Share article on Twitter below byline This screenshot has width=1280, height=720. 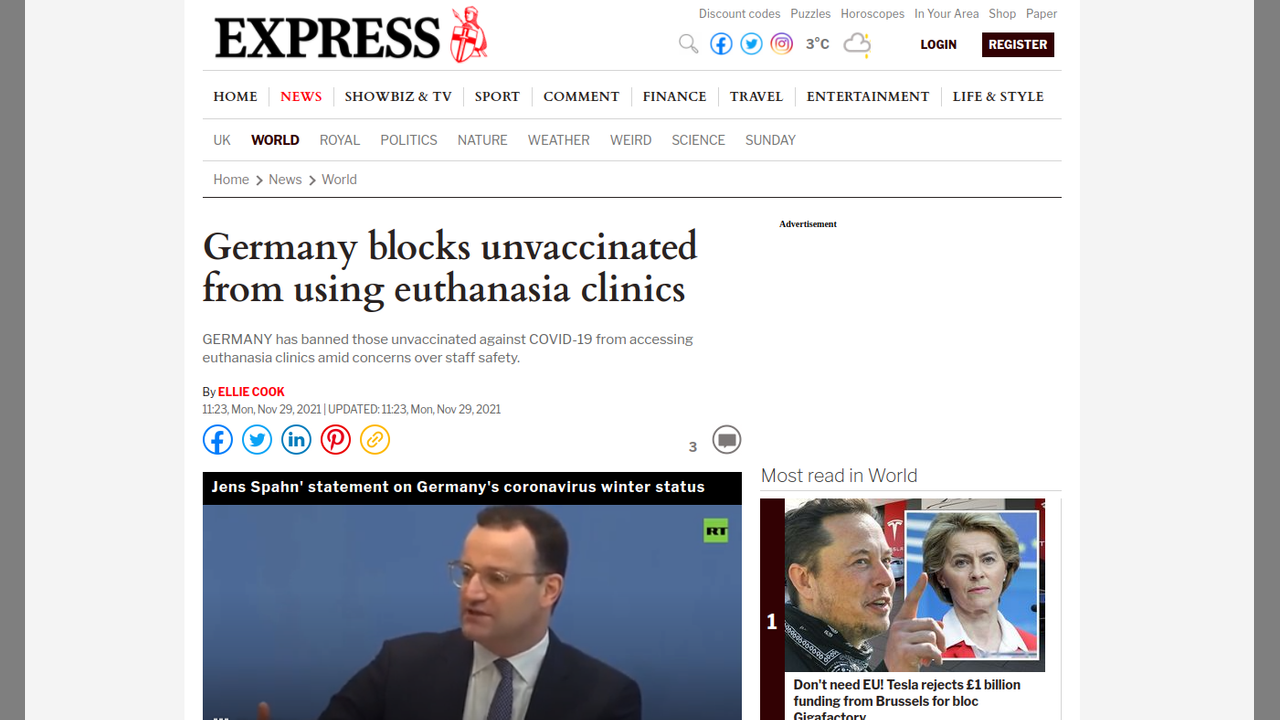257,440
